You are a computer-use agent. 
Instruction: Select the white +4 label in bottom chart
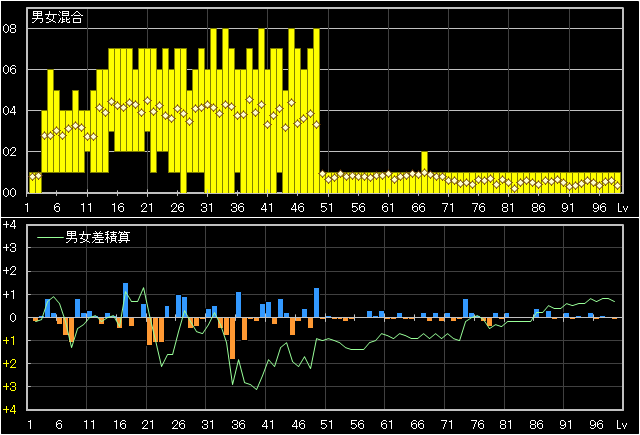pyautogui.click(x=9, y=224)
